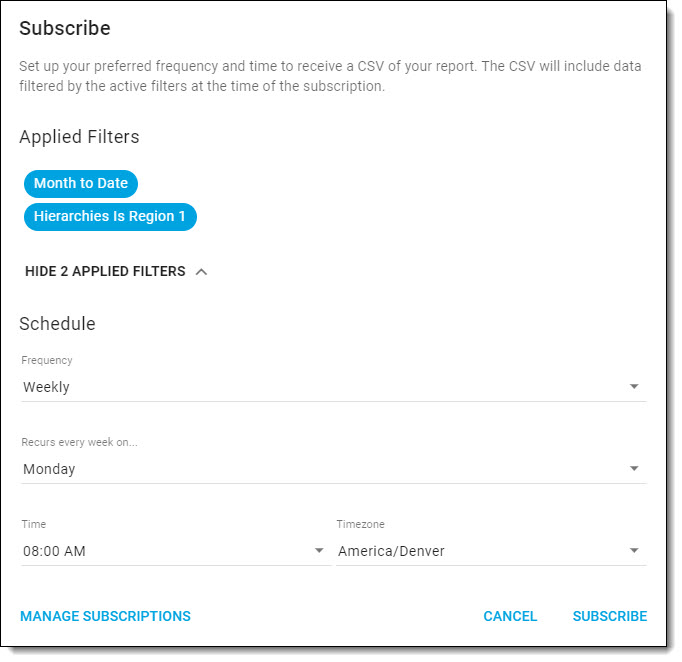Click the Frequency field's dropdown arrow

(x=634, y=387)
